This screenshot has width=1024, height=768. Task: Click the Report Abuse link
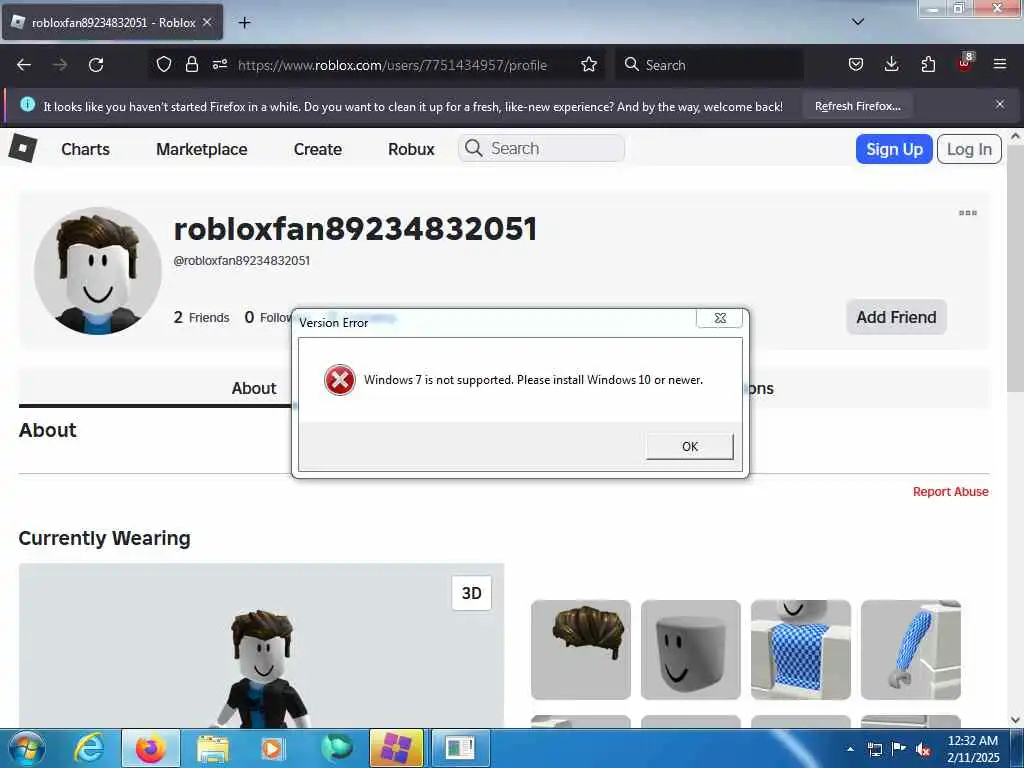[x=950, y=492]
